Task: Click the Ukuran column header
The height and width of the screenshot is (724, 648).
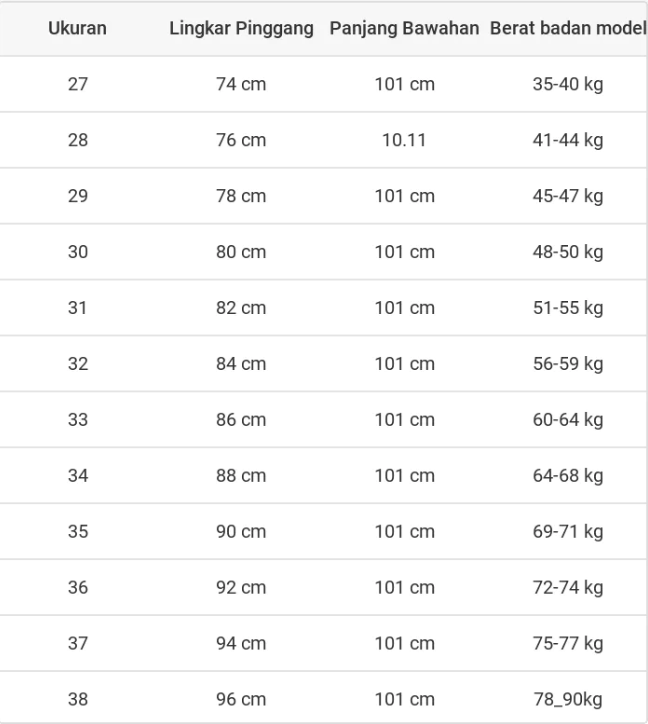Action: click(x=78, y=29)
